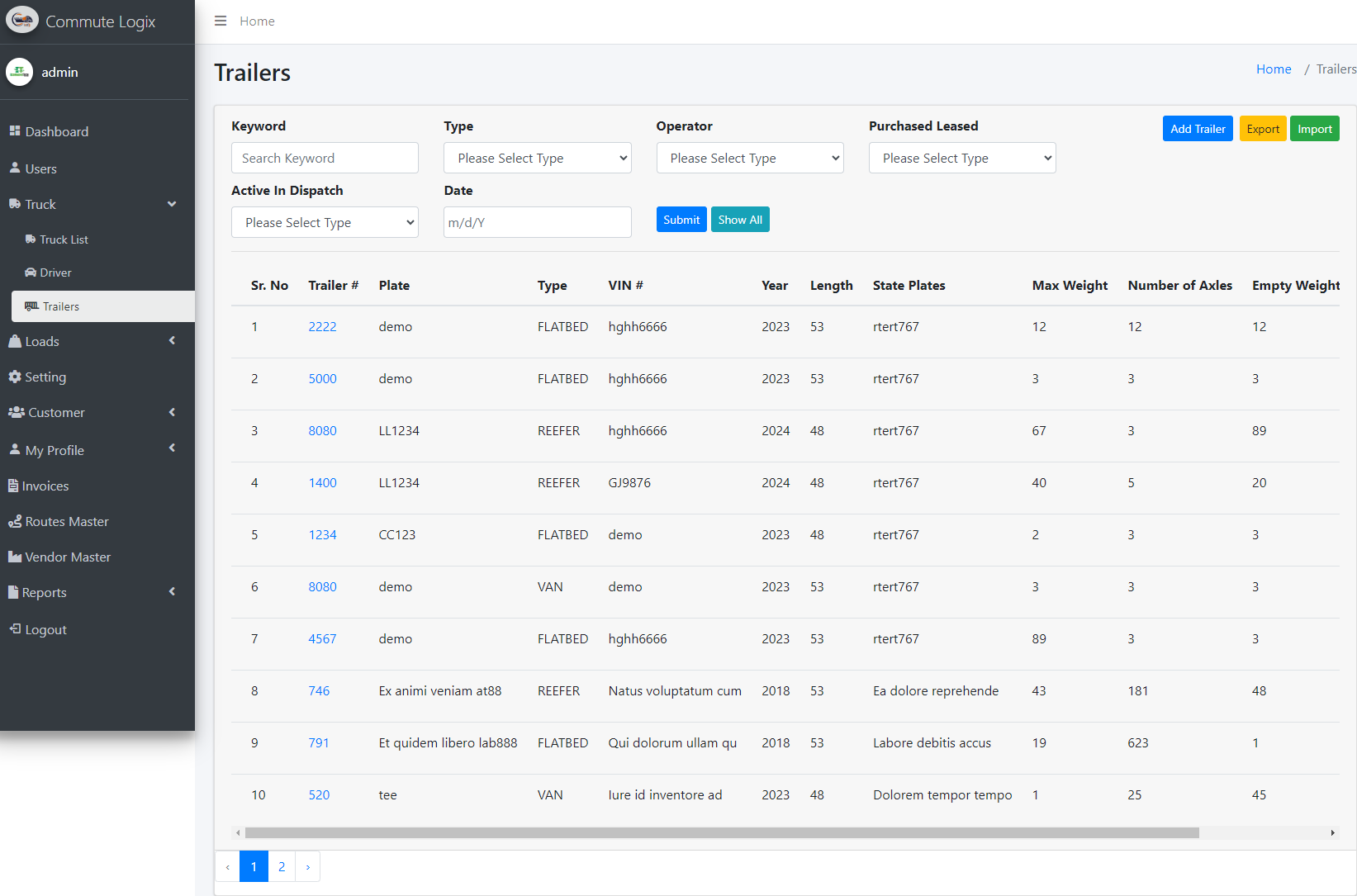The width and height of the screenshot is (1357, 896).
Task: Focus the Search Keyword input field
Action: coord(325,158)
